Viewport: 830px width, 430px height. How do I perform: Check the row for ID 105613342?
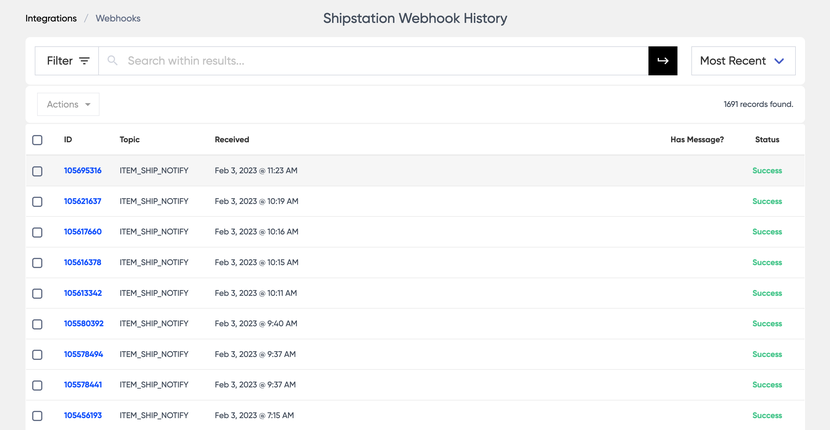37,293
